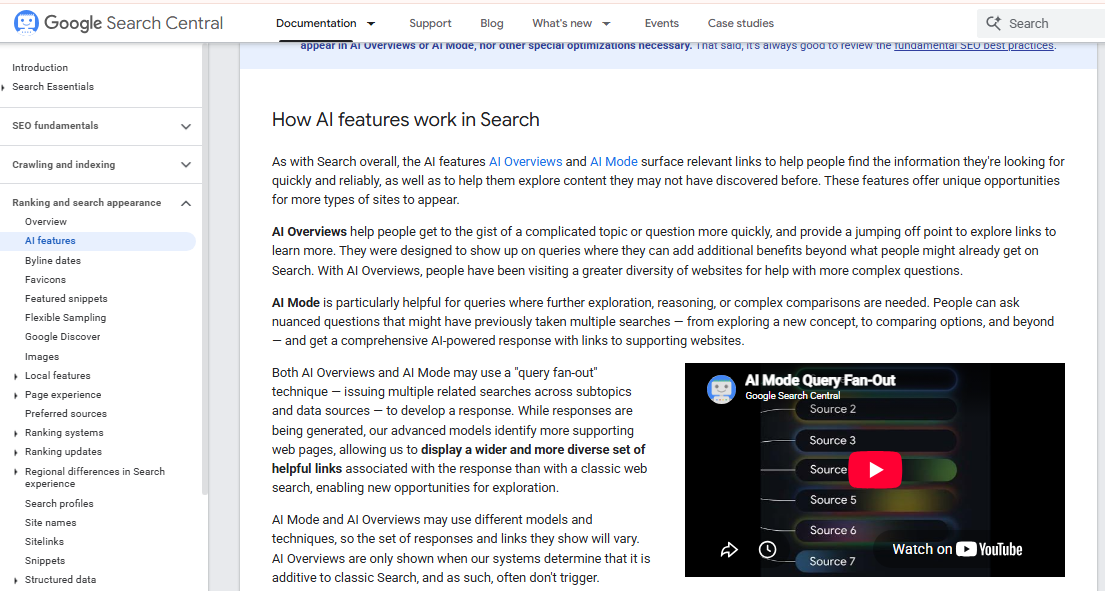Click Google Search Central channel name in video

click(793, 396)
